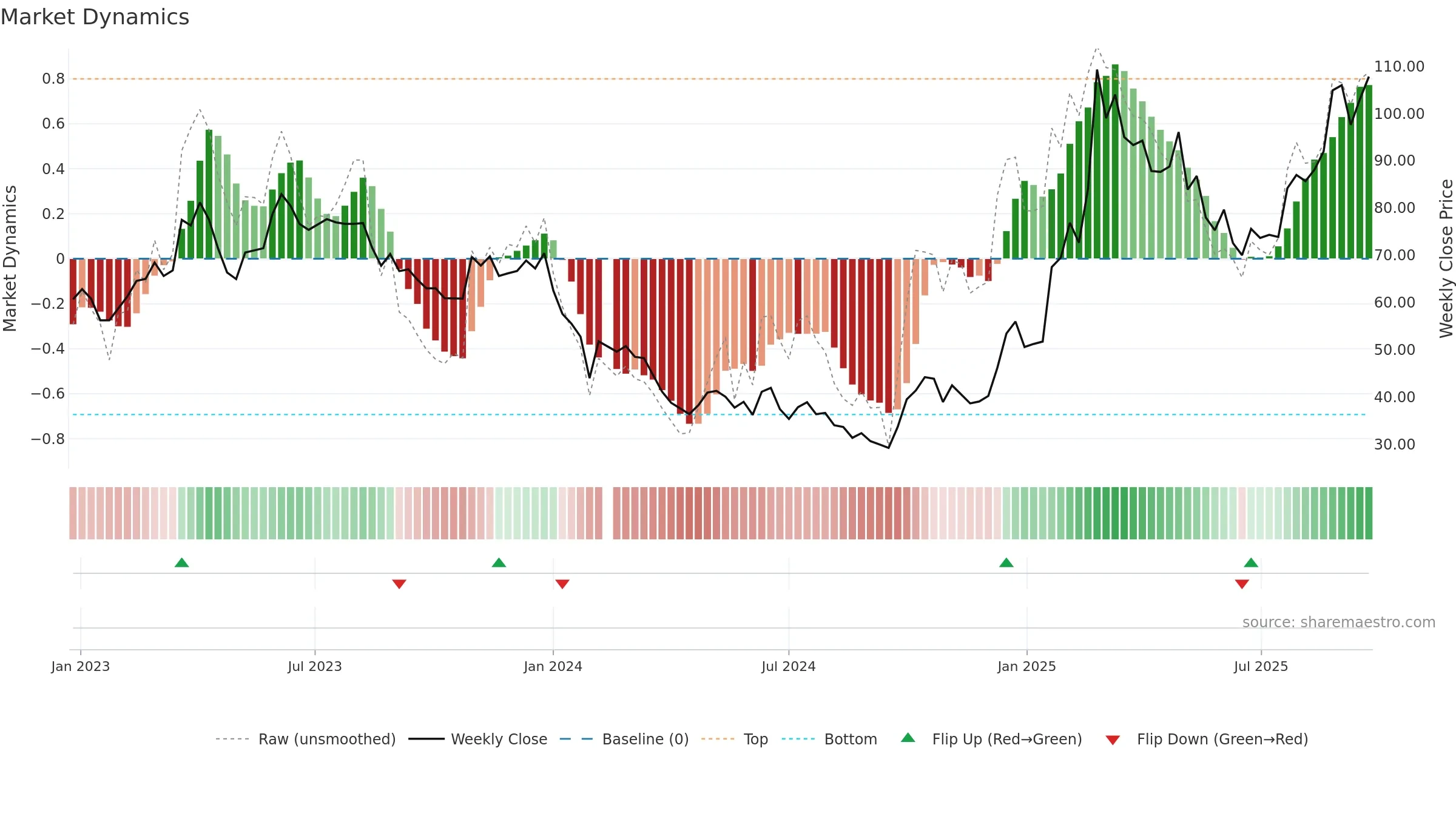1456x819 pixels.
Task: Click the Jul 2025 axis label
Action: pyautogui.click(x=1261, y=666)
